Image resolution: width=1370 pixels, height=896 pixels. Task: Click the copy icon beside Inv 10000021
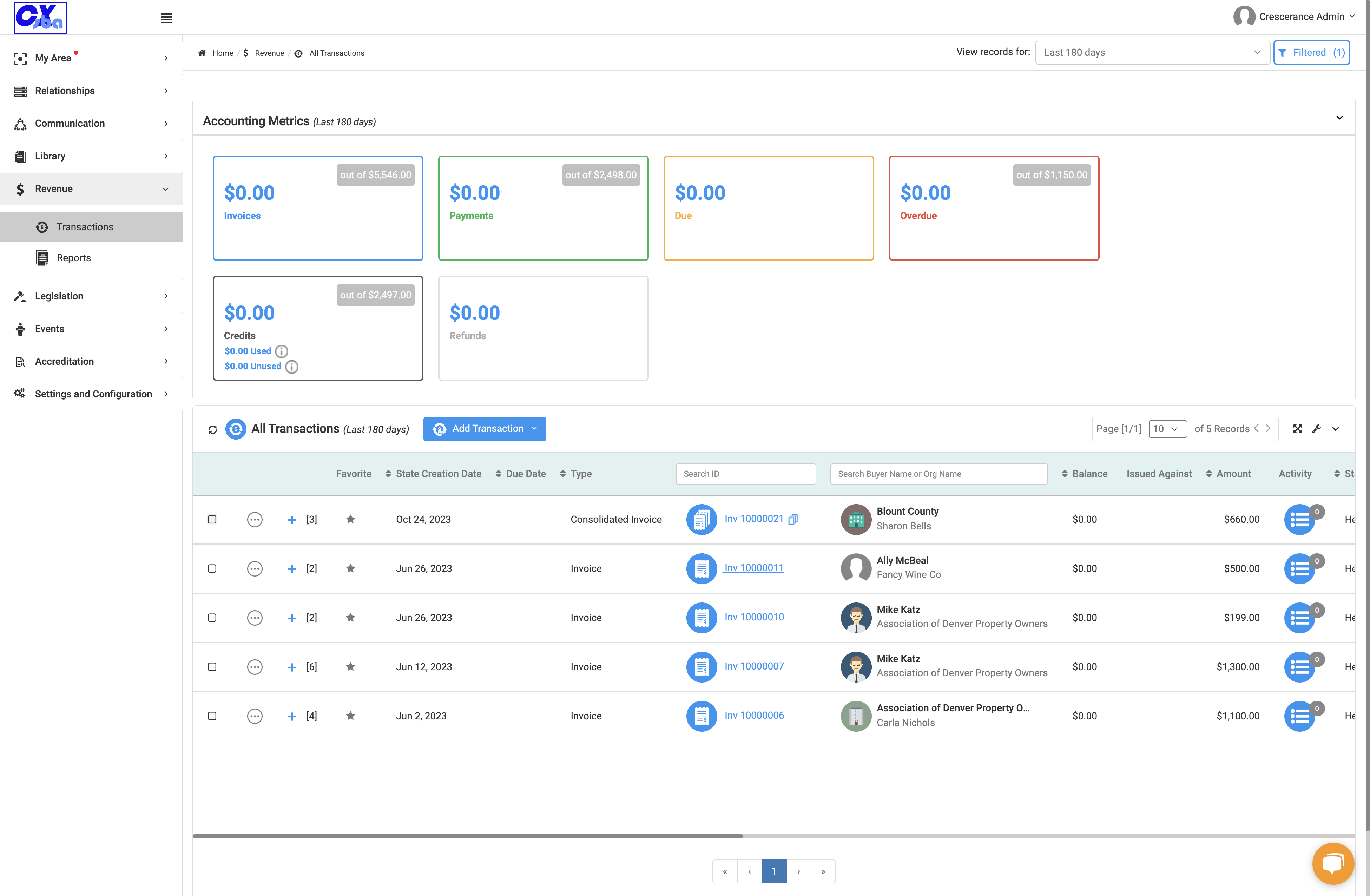(793, 519)
